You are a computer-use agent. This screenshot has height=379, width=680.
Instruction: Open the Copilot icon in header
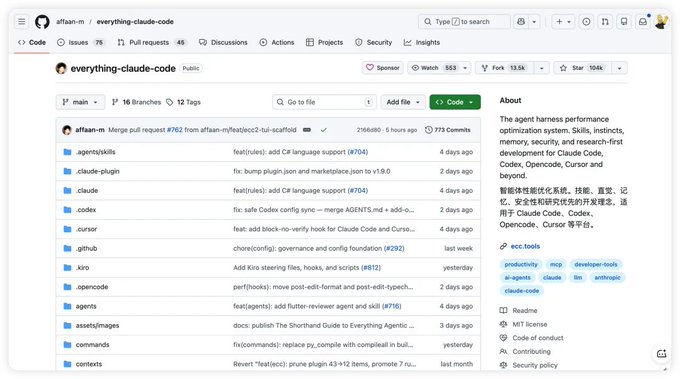point(521,22)
